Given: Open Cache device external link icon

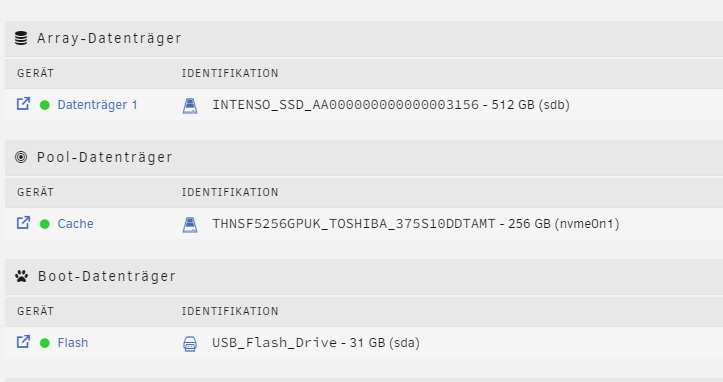Looking at the screenshot, I should click(x=24, y=223).
